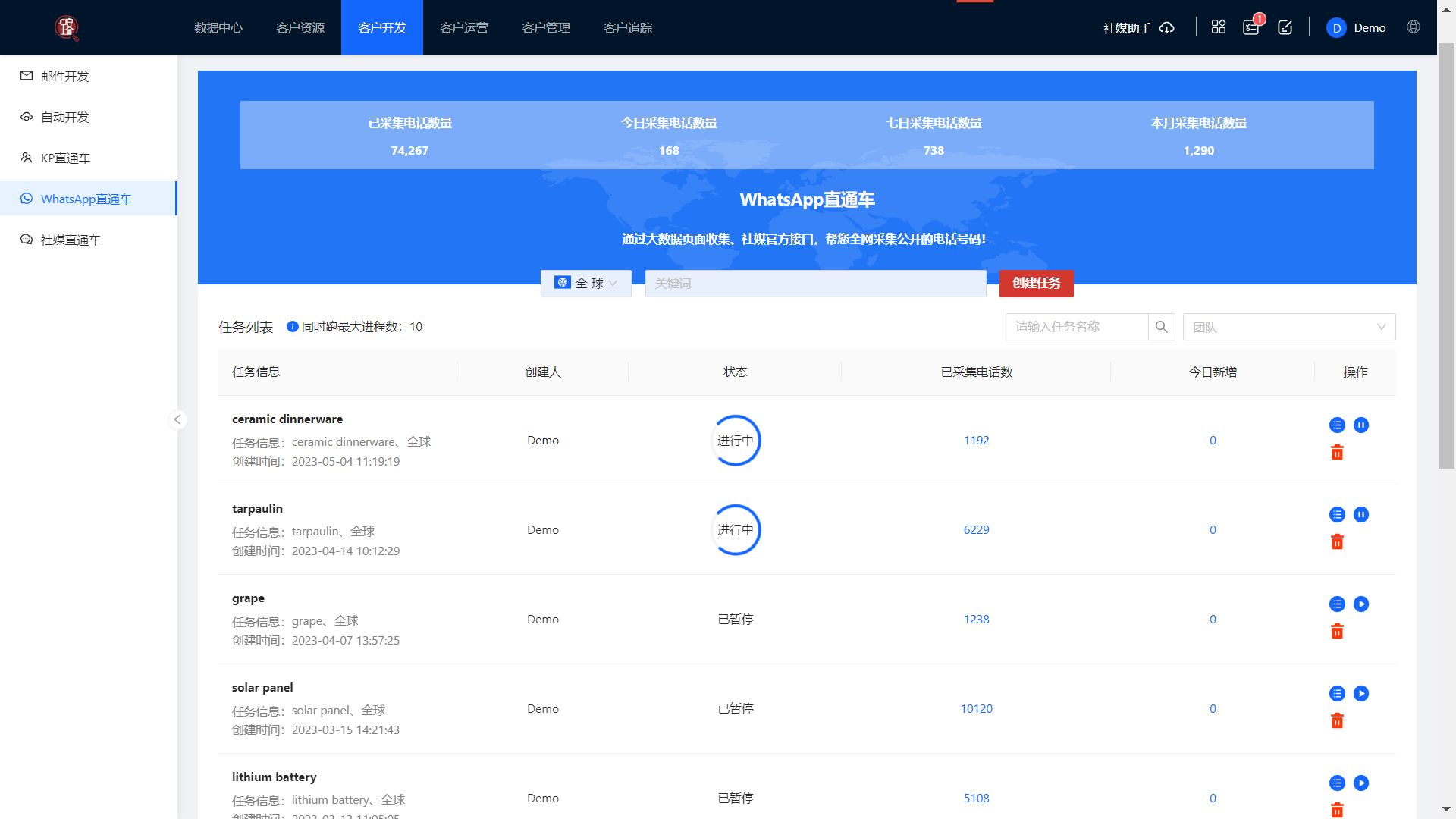Switch to 数据中心 tab
Image resolution: width=1456 pixels, height=819 pixels.
pyautogui.click(x=218, y=28)
